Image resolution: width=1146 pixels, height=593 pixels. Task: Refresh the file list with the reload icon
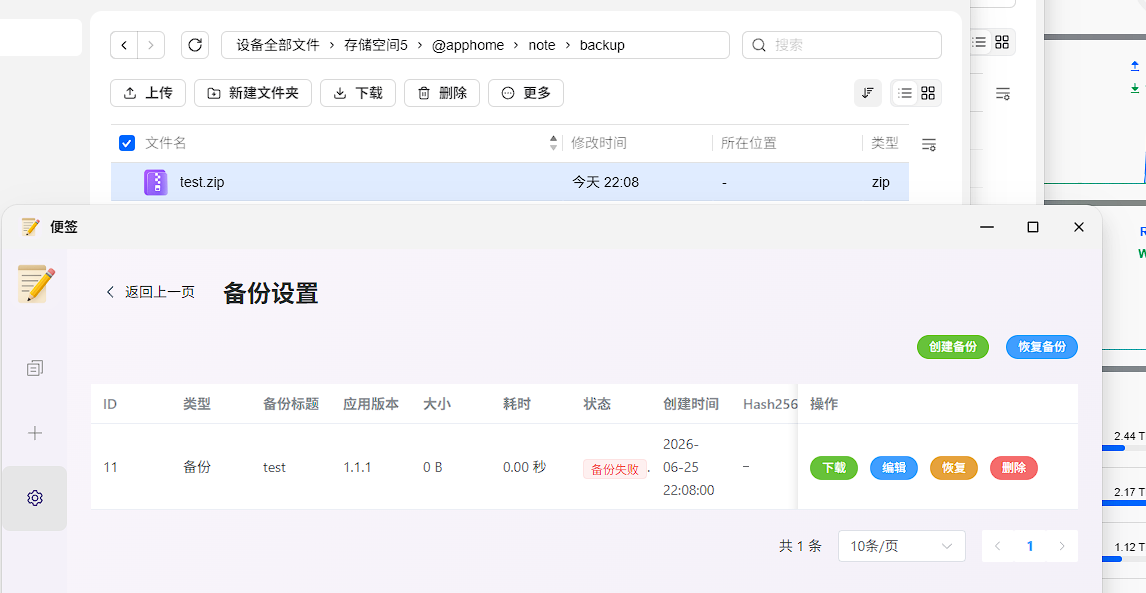coord(195,45)
